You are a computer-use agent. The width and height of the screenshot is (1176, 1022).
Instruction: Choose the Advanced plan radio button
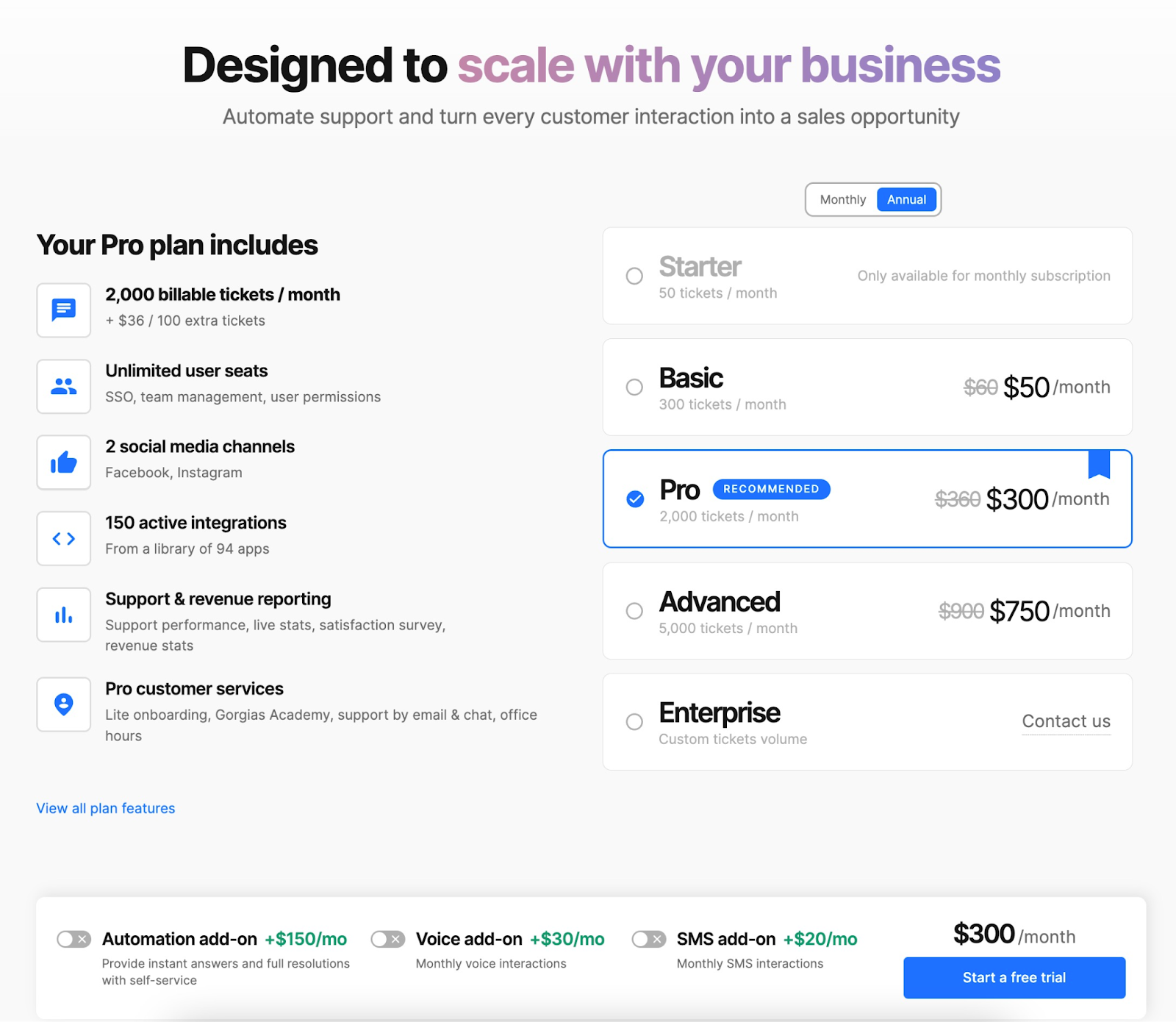tap(634, 611)
